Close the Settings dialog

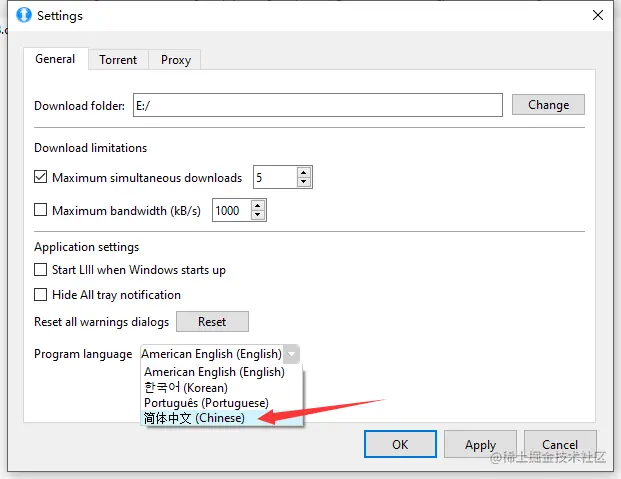tap(598, 15)
